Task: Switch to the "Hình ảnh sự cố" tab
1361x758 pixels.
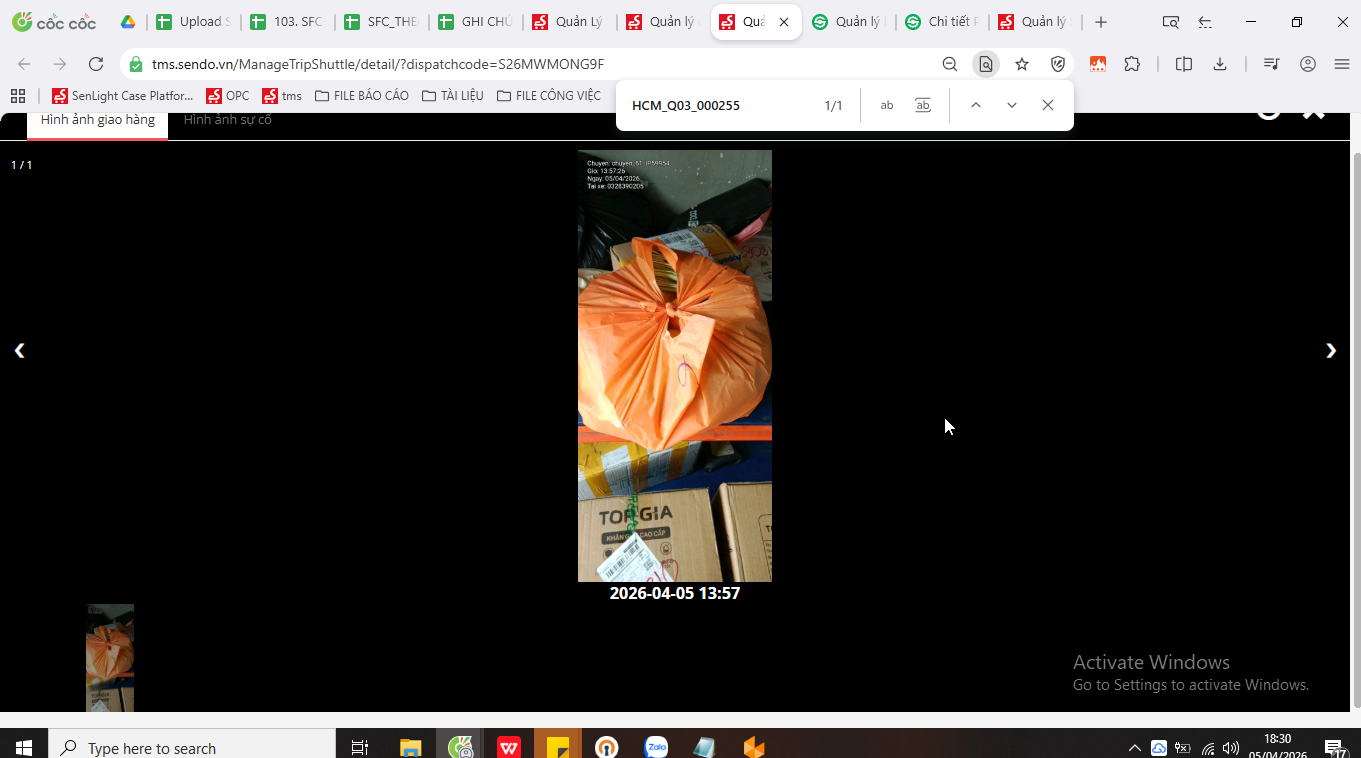Action: [227, 120]
